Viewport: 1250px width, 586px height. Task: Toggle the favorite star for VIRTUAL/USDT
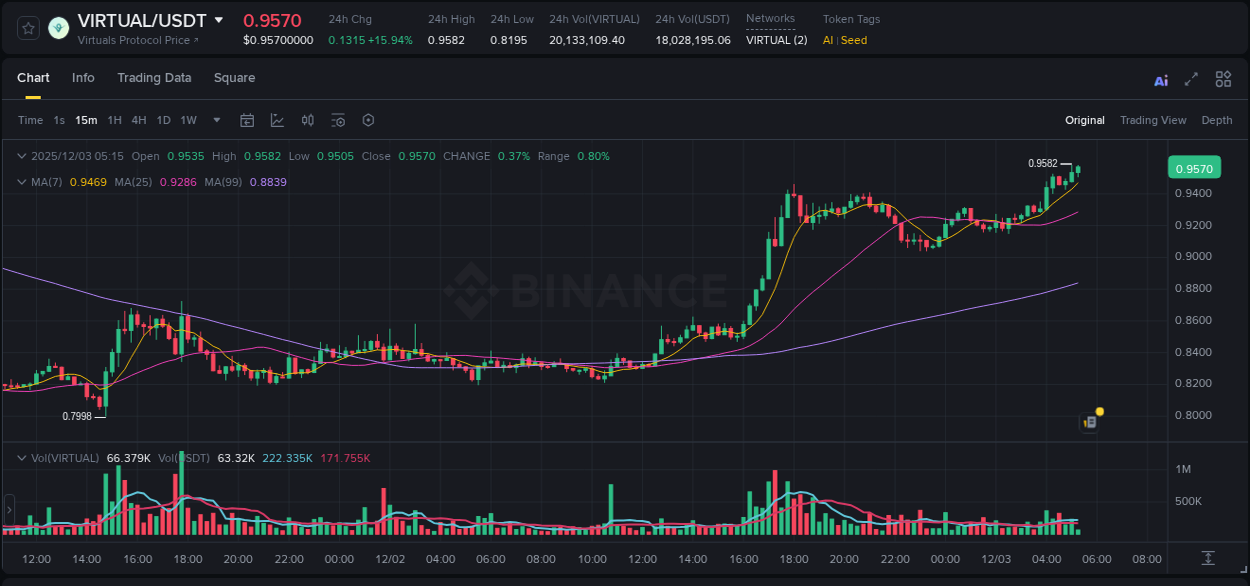click(x=28, y=28)
